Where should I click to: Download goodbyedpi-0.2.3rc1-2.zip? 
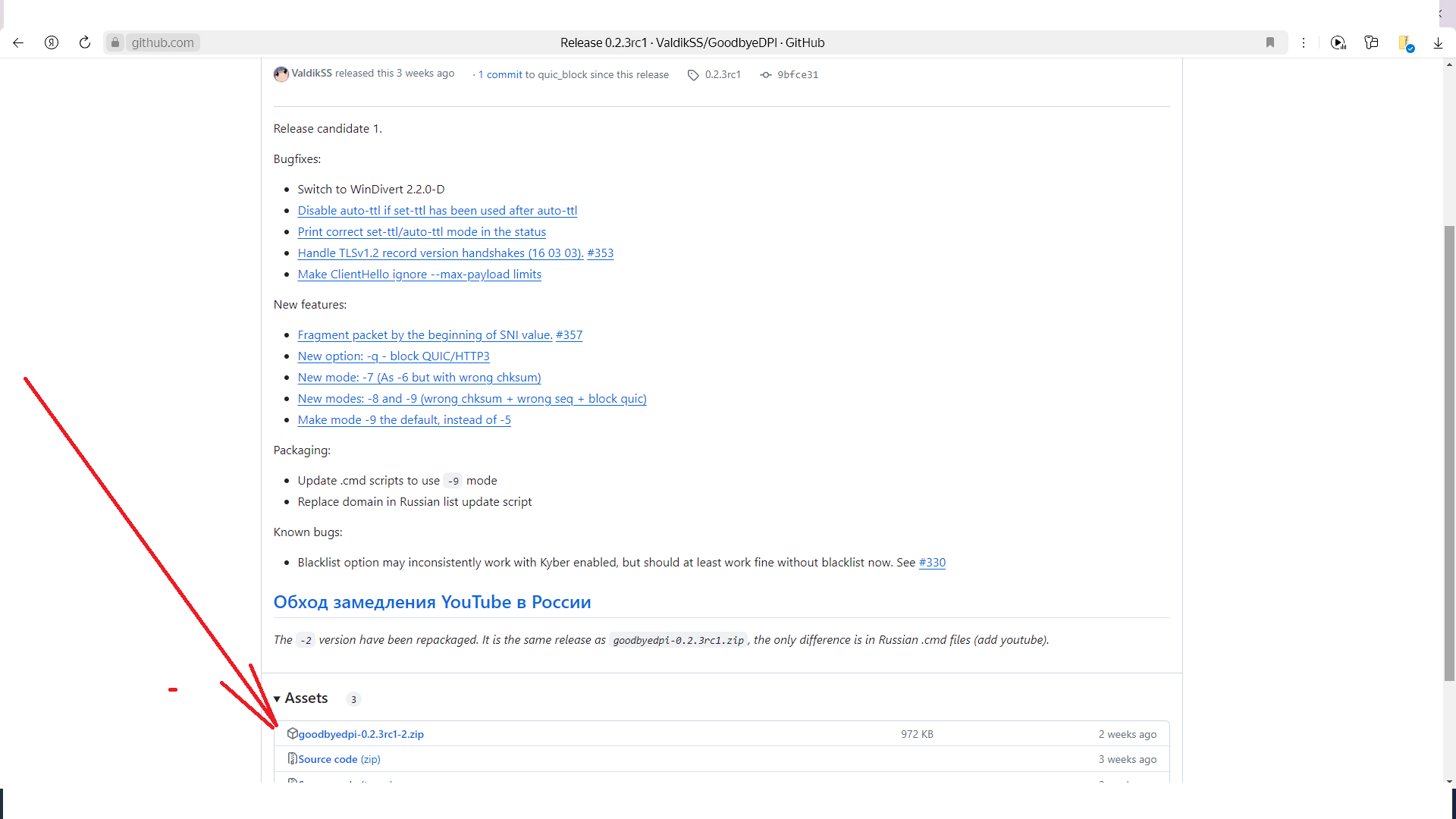pos(361,734)
